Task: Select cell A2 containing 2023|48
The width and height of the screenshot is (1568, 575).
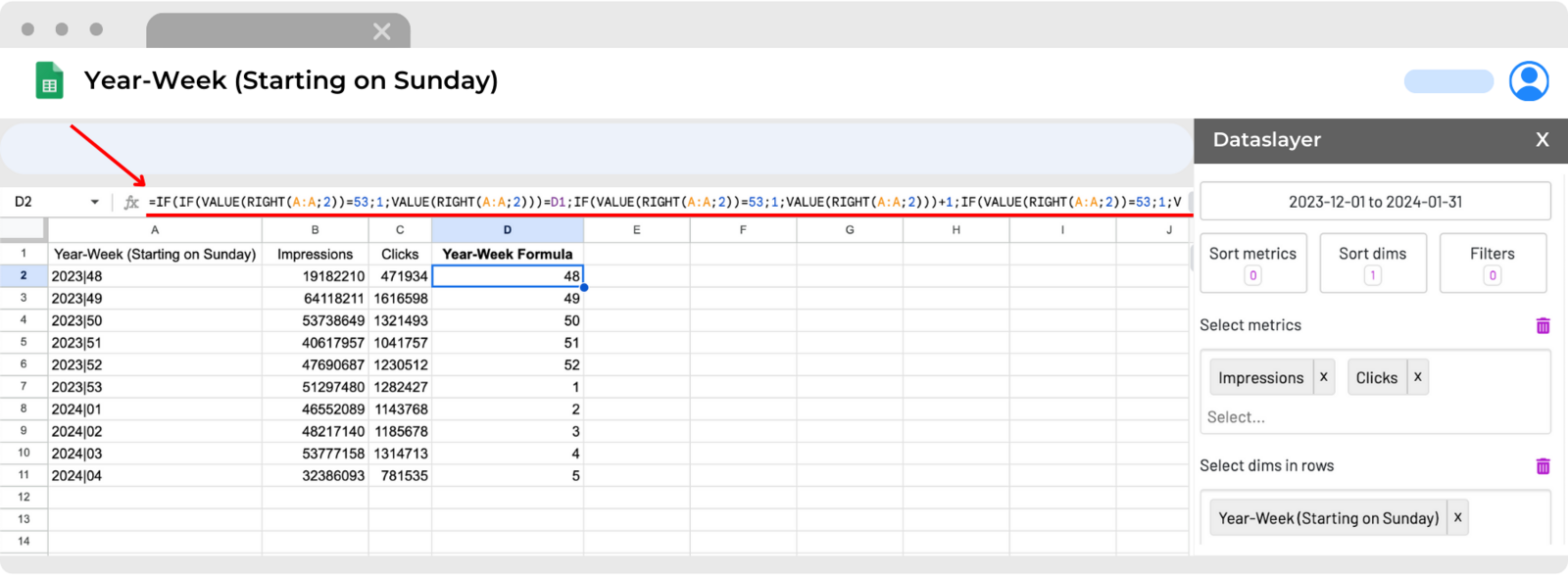Action: 155,276
